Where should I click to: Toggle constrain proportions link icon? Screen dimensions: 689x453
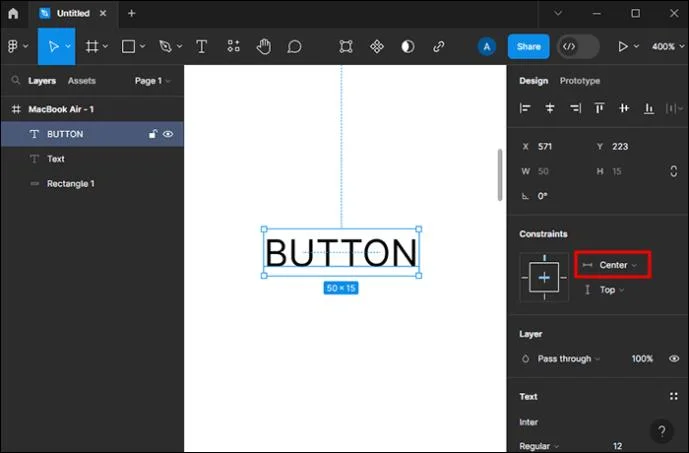point(674,171)
